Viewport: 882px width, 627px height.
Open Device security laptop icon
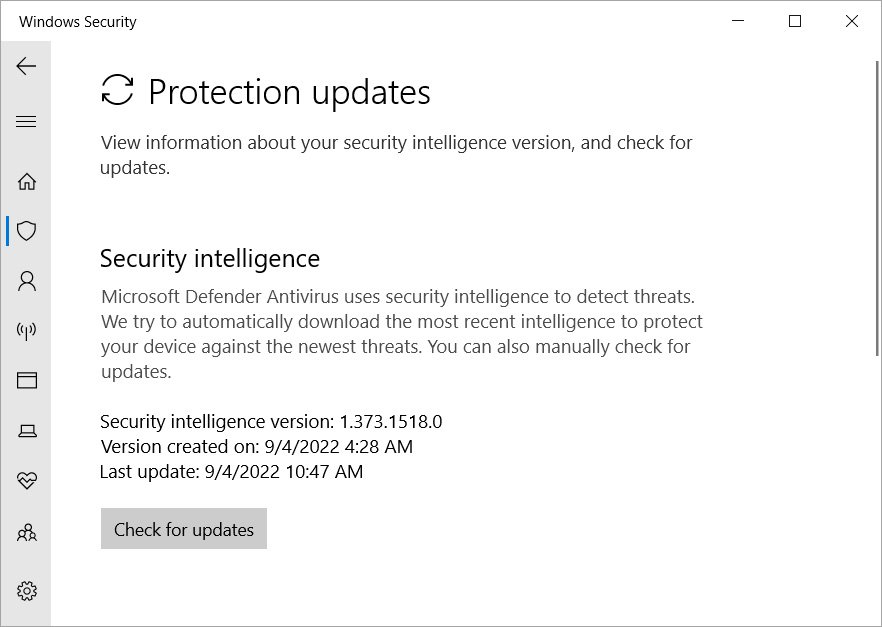click(27, 430)
